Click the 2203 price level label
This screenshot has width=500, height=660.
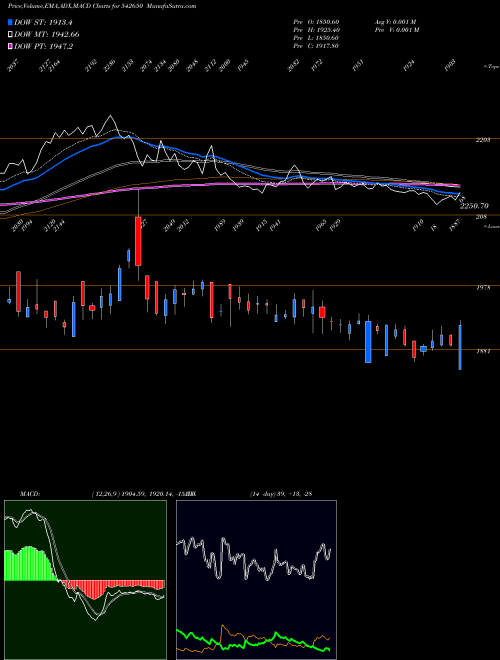(x=483, y=140)
